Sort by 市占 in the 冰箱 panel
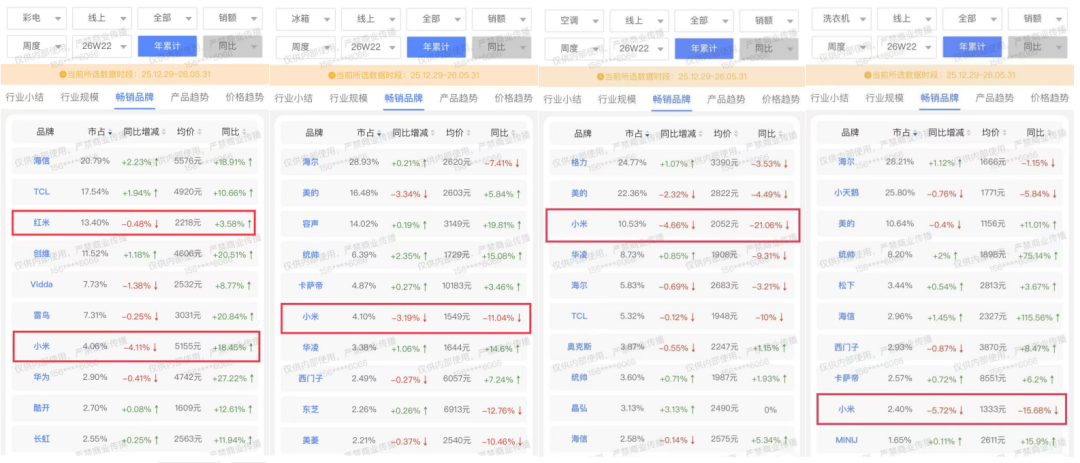 368,132
